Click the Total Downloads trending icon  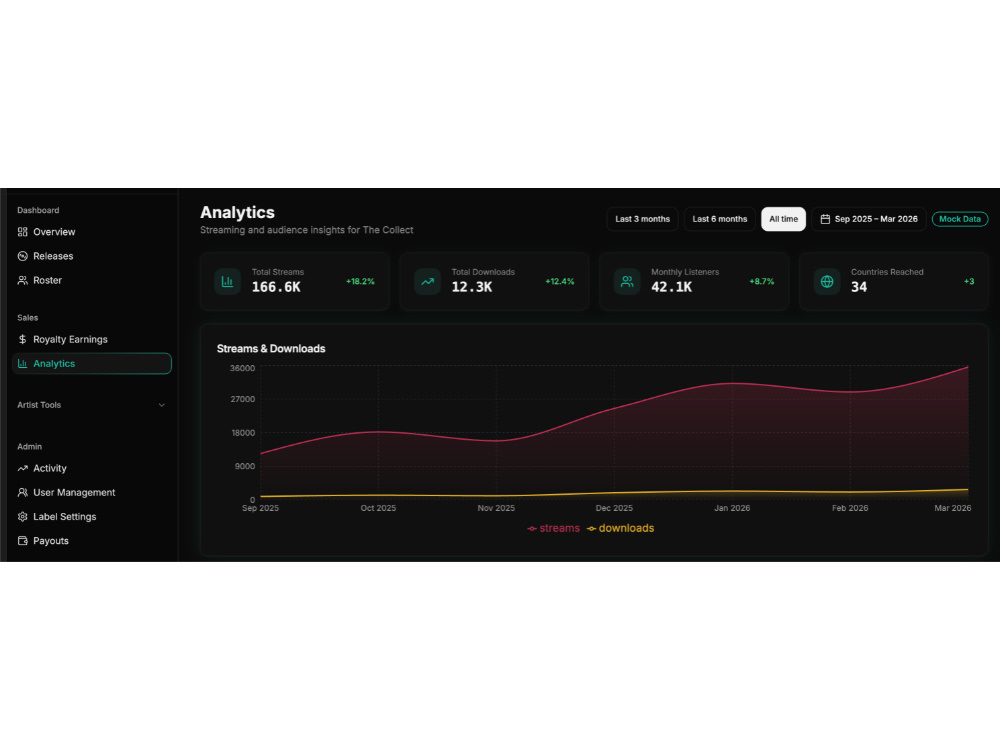click(x=427, y=281)
